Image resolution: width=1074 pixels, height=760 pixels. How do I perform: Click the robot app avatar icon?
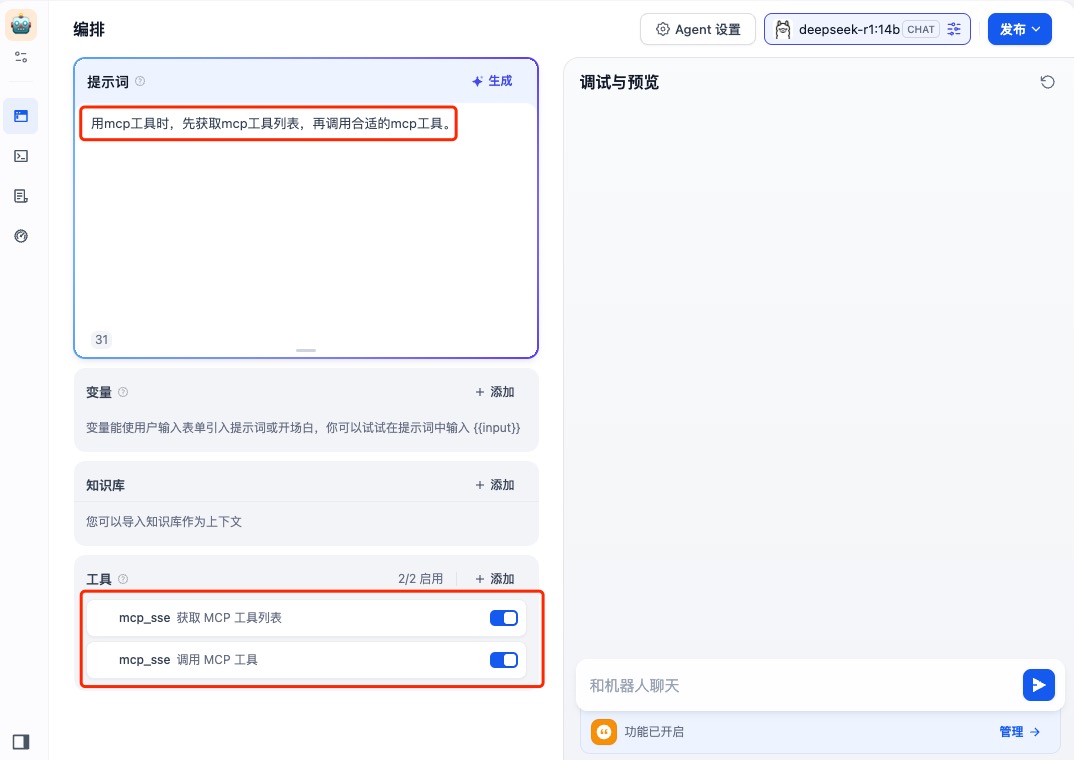pyautogui.click(x=21, y=25)
